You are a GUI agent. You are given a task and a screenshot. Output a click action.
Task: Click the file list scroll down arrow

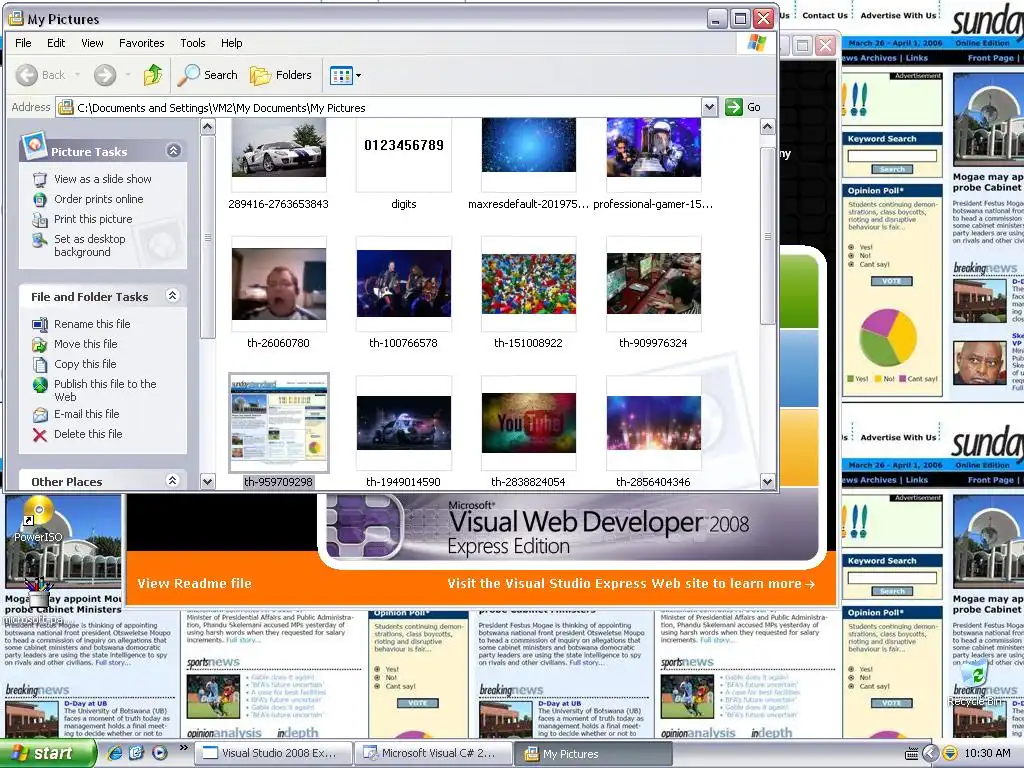pos(767,482)
